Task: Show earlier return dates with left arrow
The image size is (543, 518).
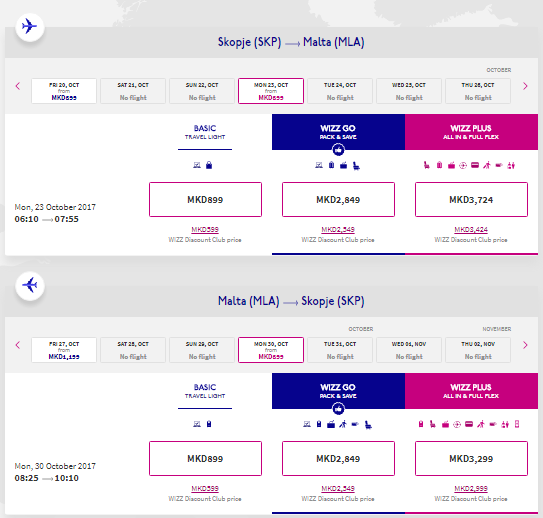Action: click(18, 345)
